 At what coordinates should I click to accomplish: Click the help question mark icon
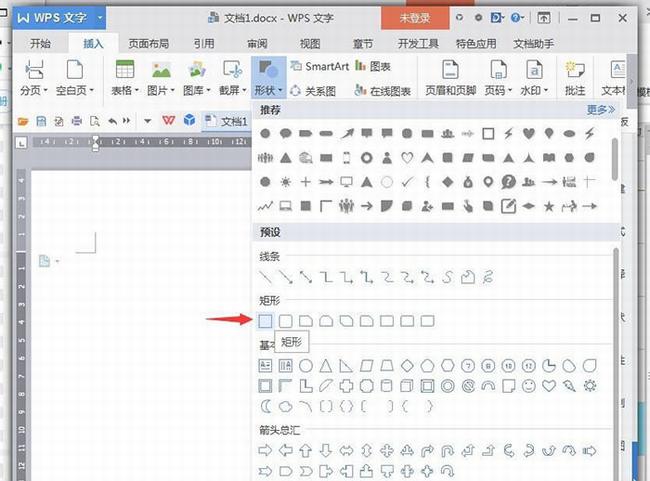click(515, 18)
